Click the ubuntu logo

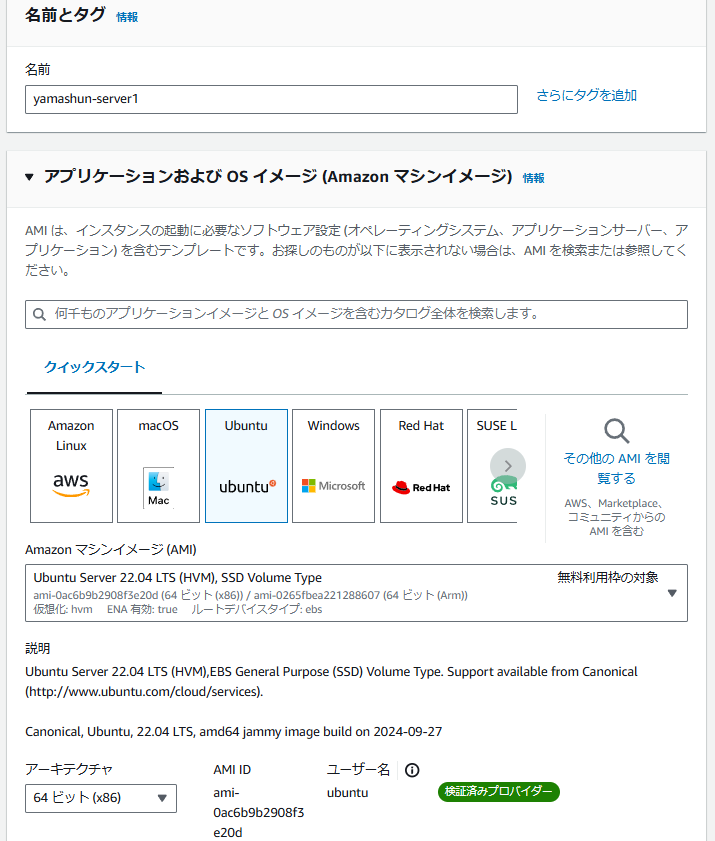tap(247, 486)
